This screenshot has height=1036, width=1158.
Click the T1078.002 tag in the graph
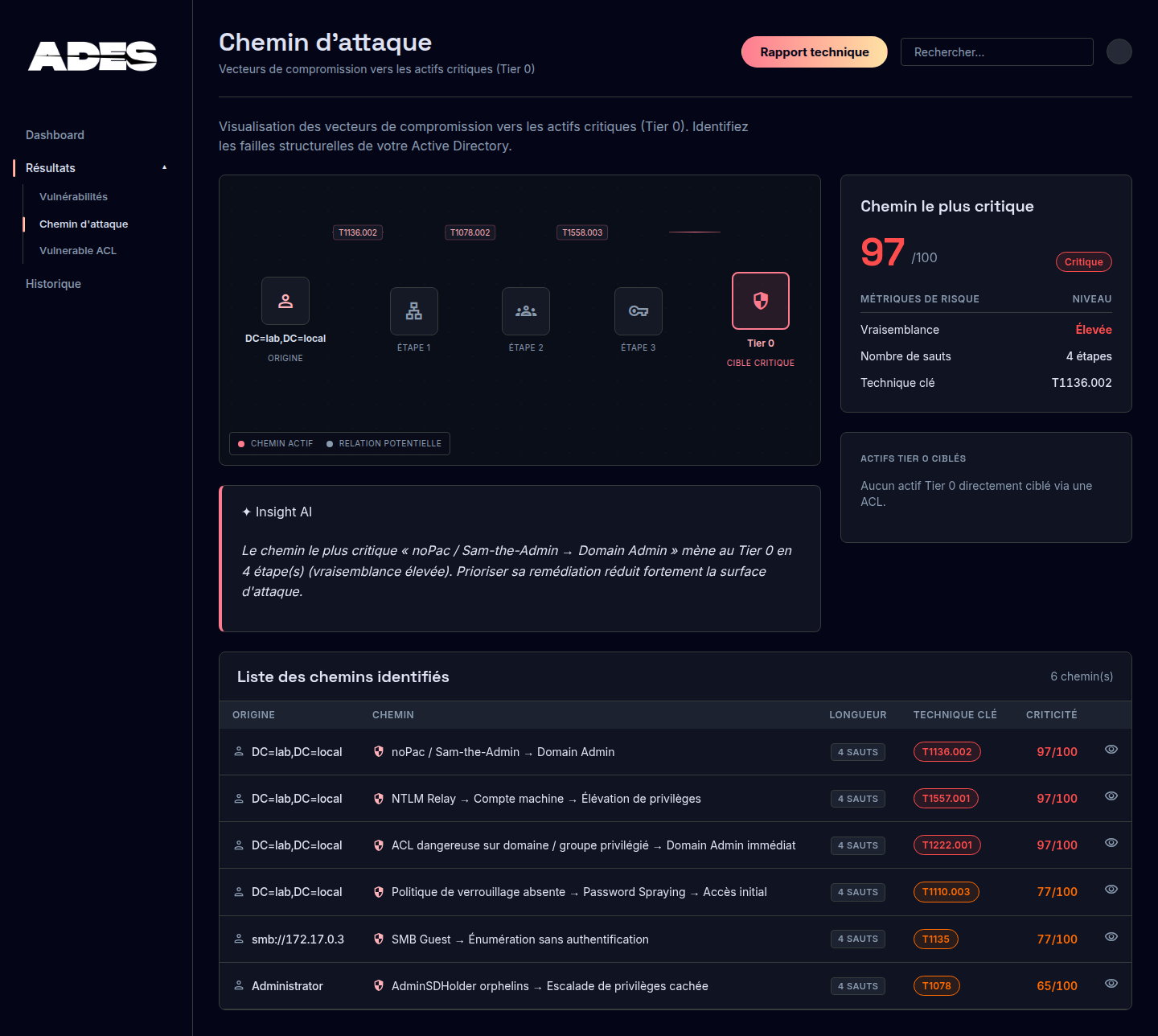(x=470, y=232)
